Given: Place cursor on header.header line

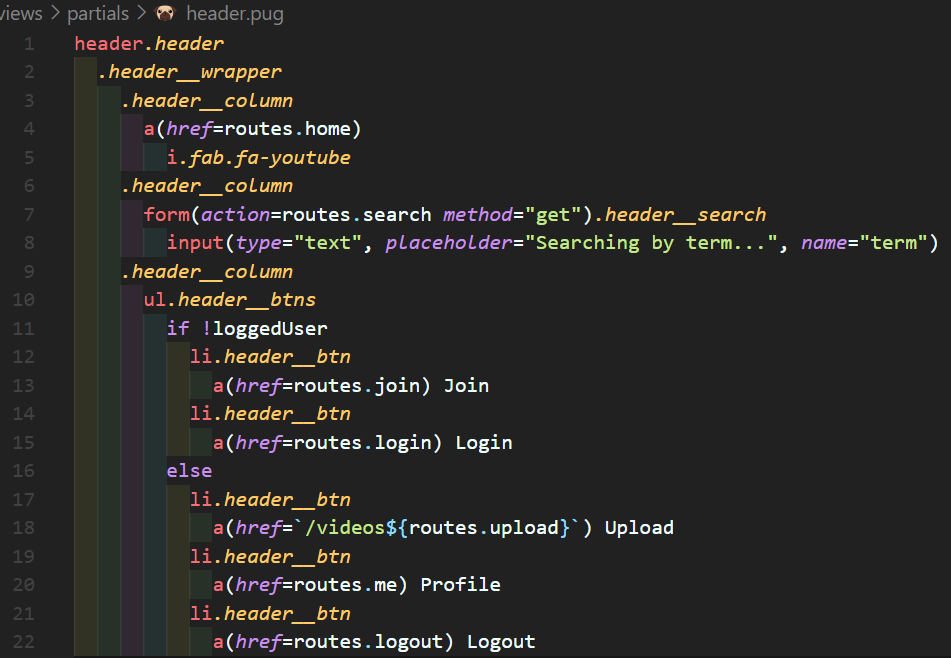Looking at the screenshot, I should [149, 44].
